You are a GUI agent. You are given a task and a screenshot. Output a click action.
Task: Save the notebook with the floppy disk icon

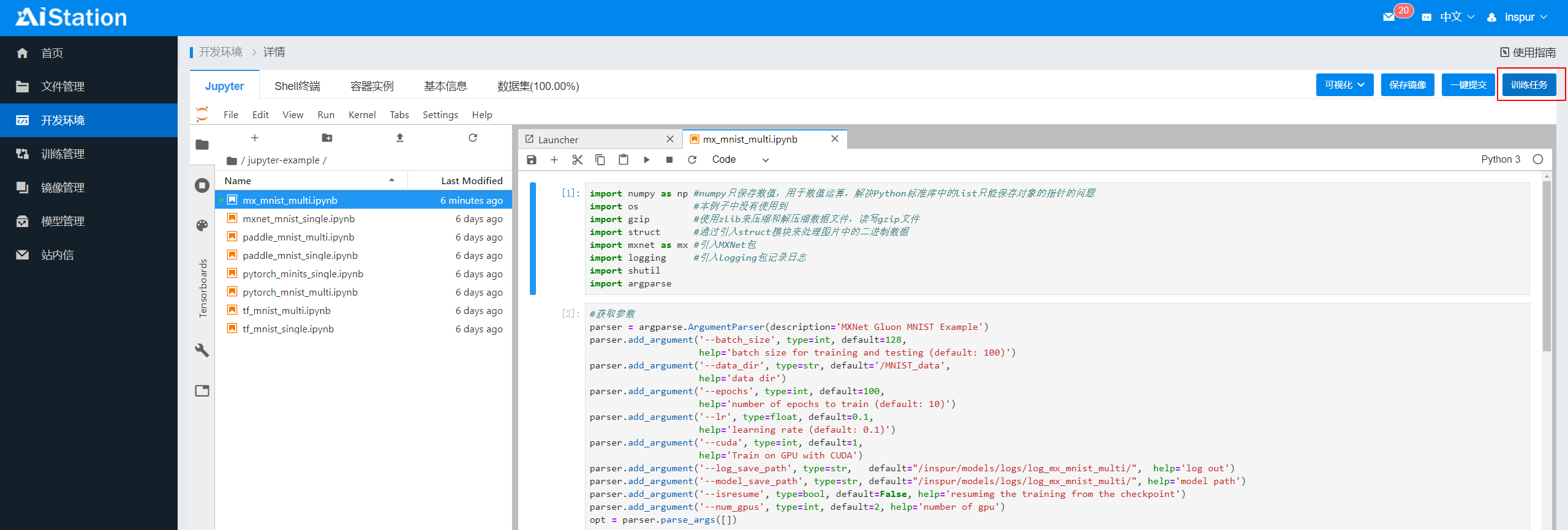[531, 160]
